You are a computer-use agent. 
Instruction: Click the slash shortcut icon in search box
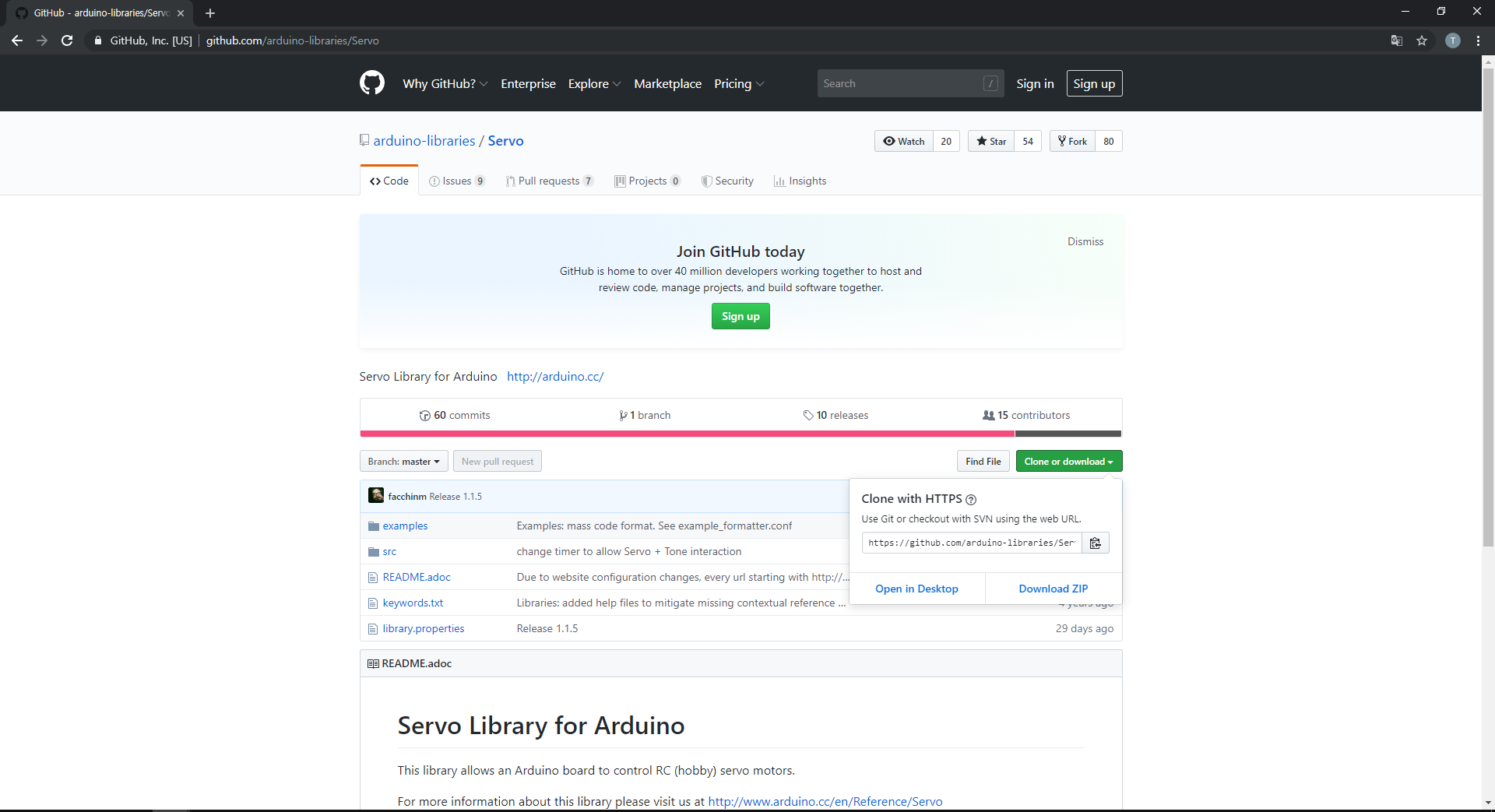(x=990, y=83)
